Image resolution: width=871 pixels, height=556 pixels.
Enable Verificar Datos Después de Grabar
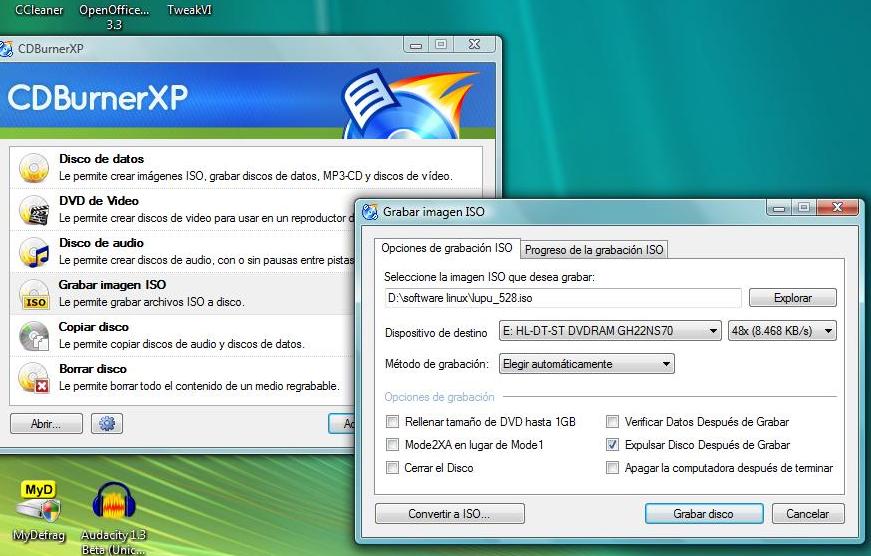[612, 422]
